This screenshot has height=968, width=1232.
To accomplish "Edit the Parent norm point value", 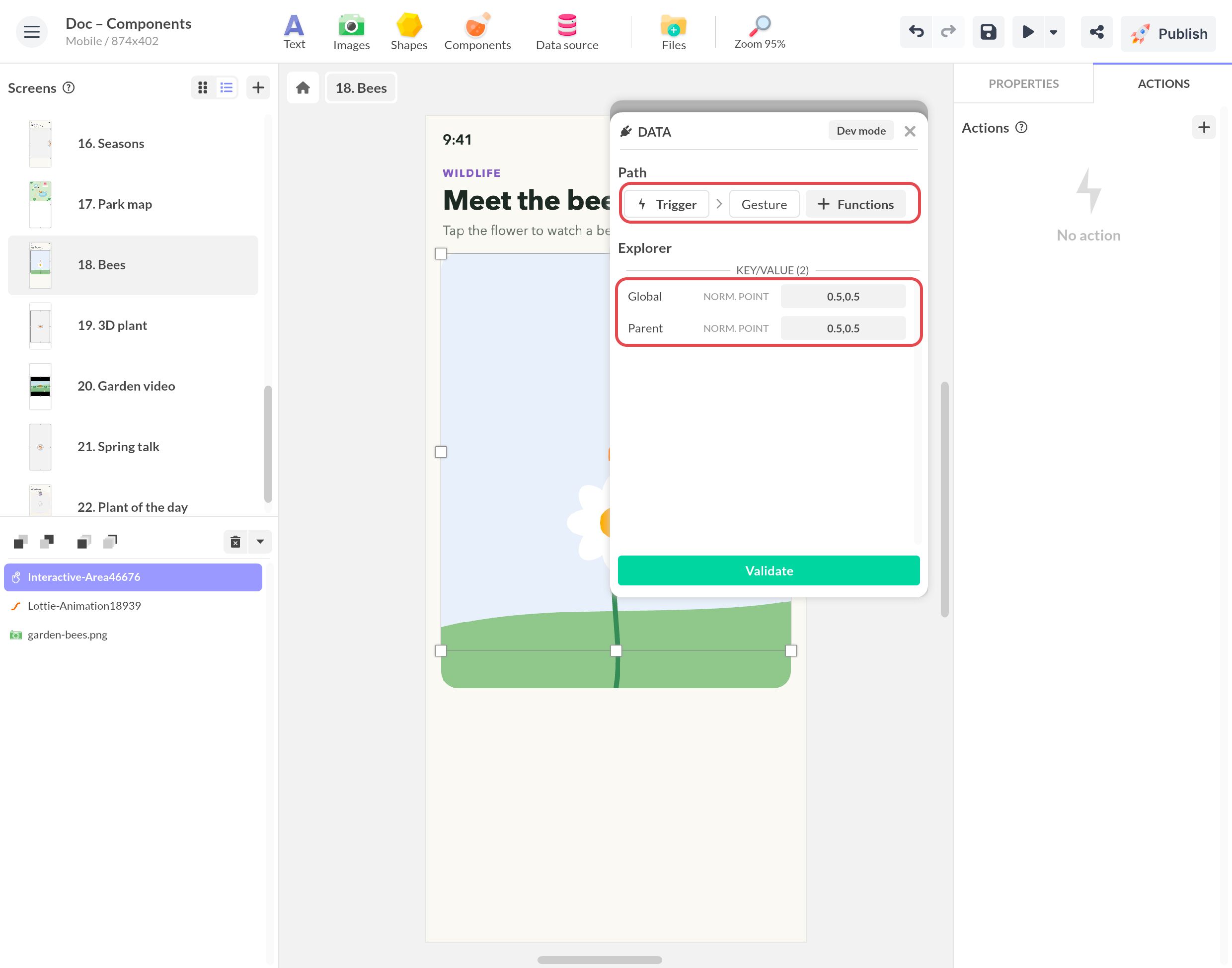I will [843, 328].
